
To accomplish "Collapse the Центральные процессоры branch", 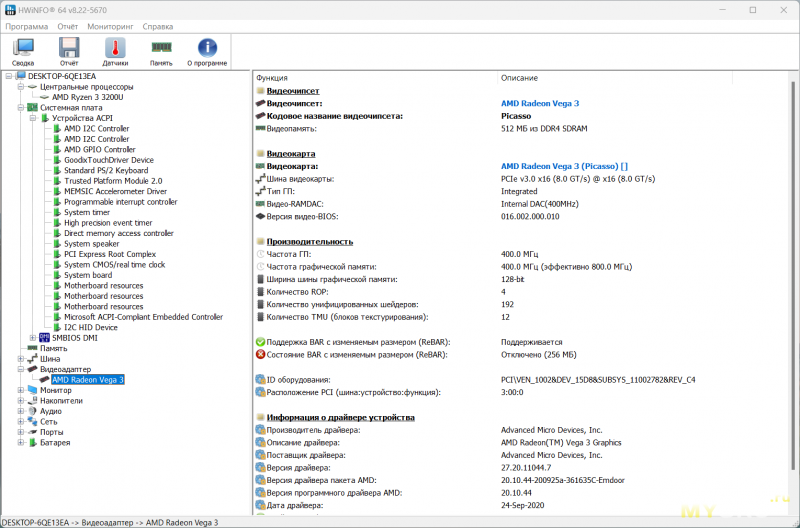I will coord(20,87).
